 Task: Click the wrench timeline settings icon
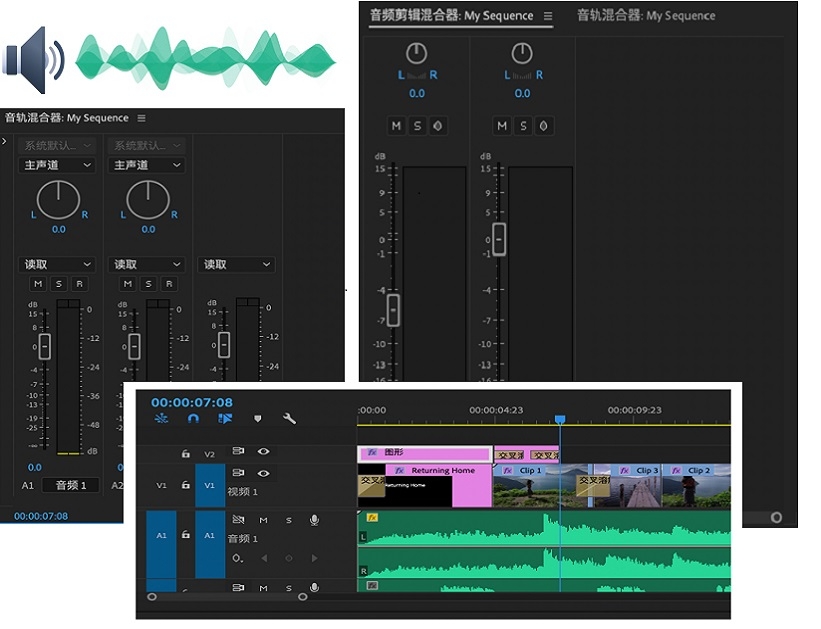[289, 418]
